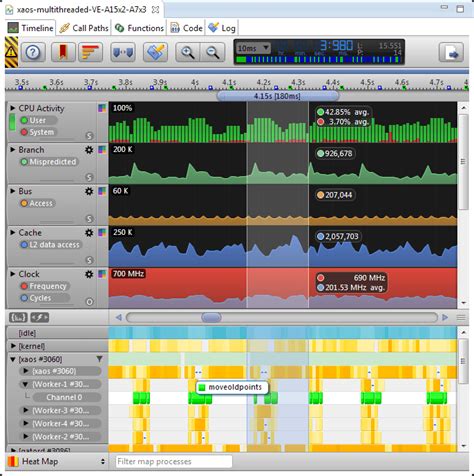
Task: Switch to the Functions tab
Action: [139, 28]
